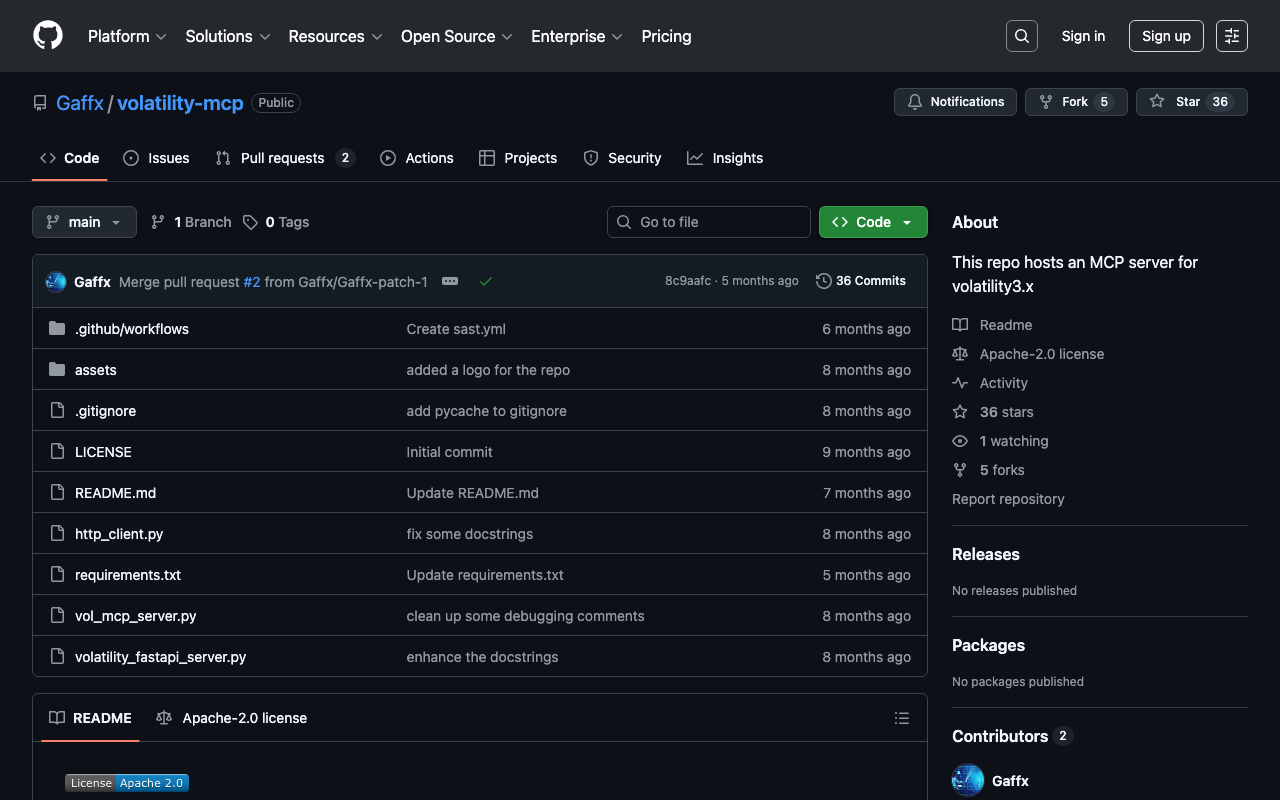Click the green checkmark commit status icon
This screenshot has height=800, width=1280.
pos(486,282)
